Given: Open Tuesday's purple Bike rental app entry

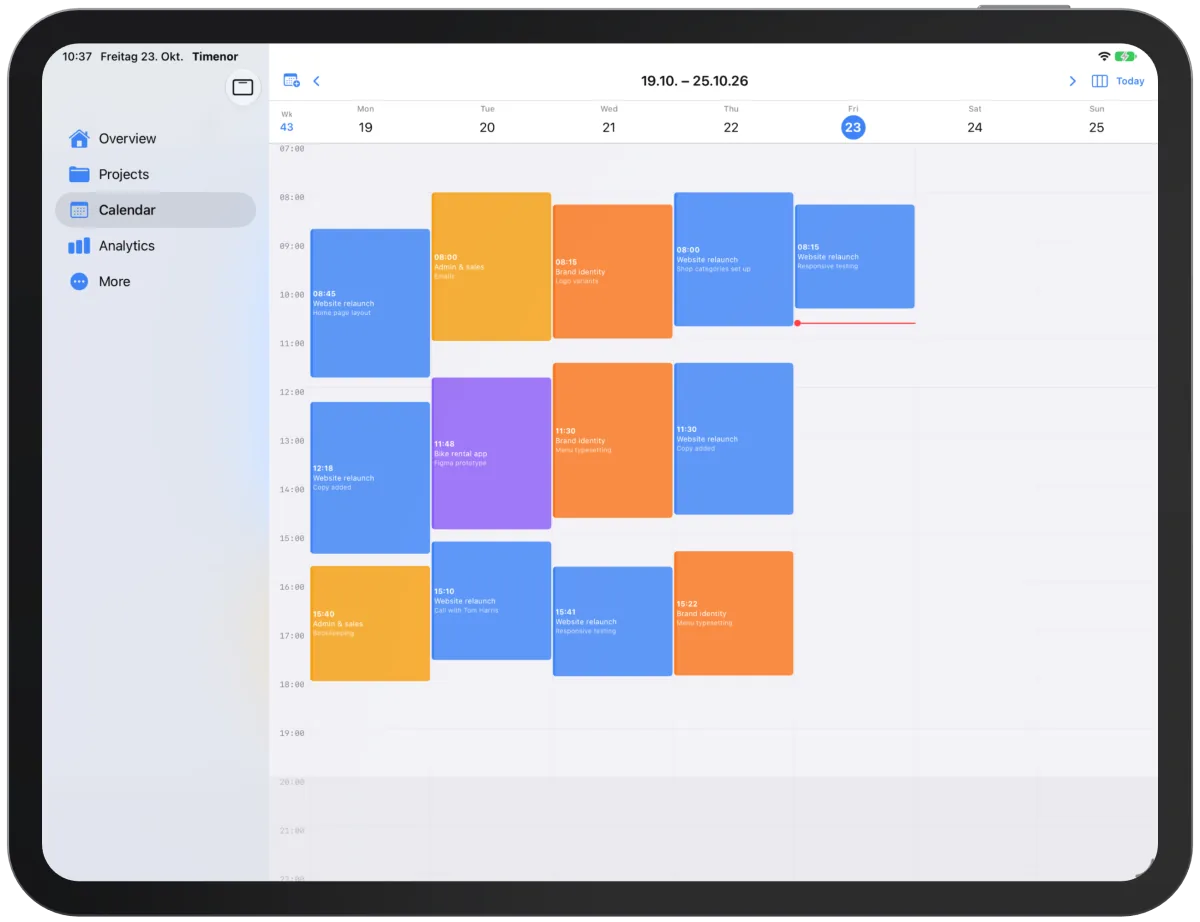Looking at the screenshot, I should point(491,453).
